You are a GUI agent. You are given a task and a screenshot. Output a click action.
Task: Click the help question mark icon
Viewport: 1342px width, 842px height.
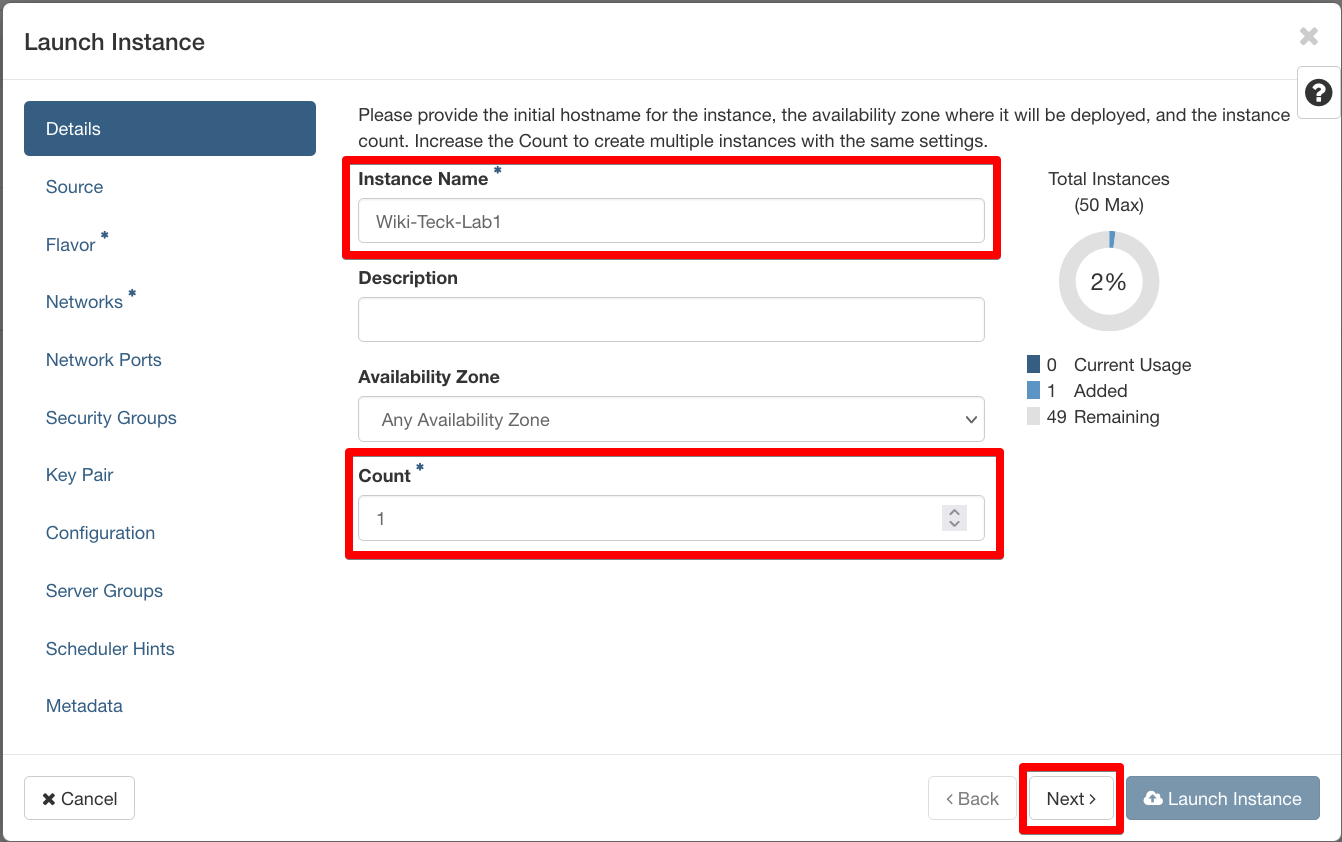click(1318, 94)
